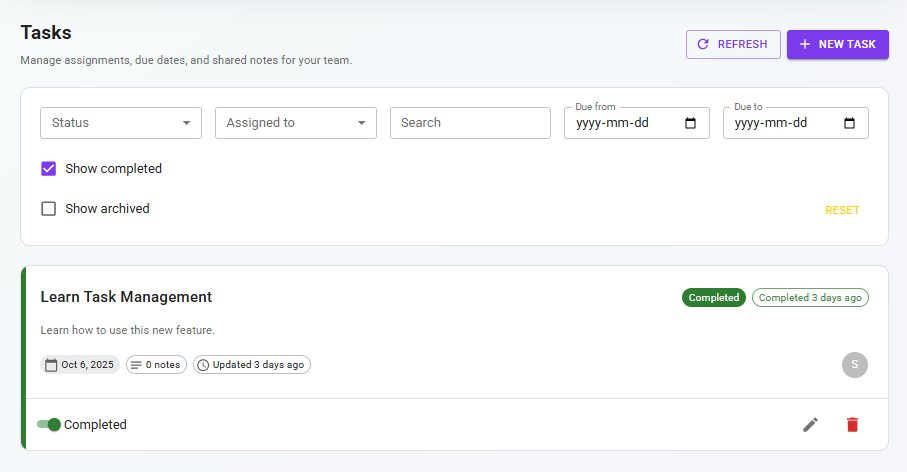Image resolution: width=907 pixels, height=472 pixels.
Task: Open the 0 notes chip
Action: (x=155, y=365)
